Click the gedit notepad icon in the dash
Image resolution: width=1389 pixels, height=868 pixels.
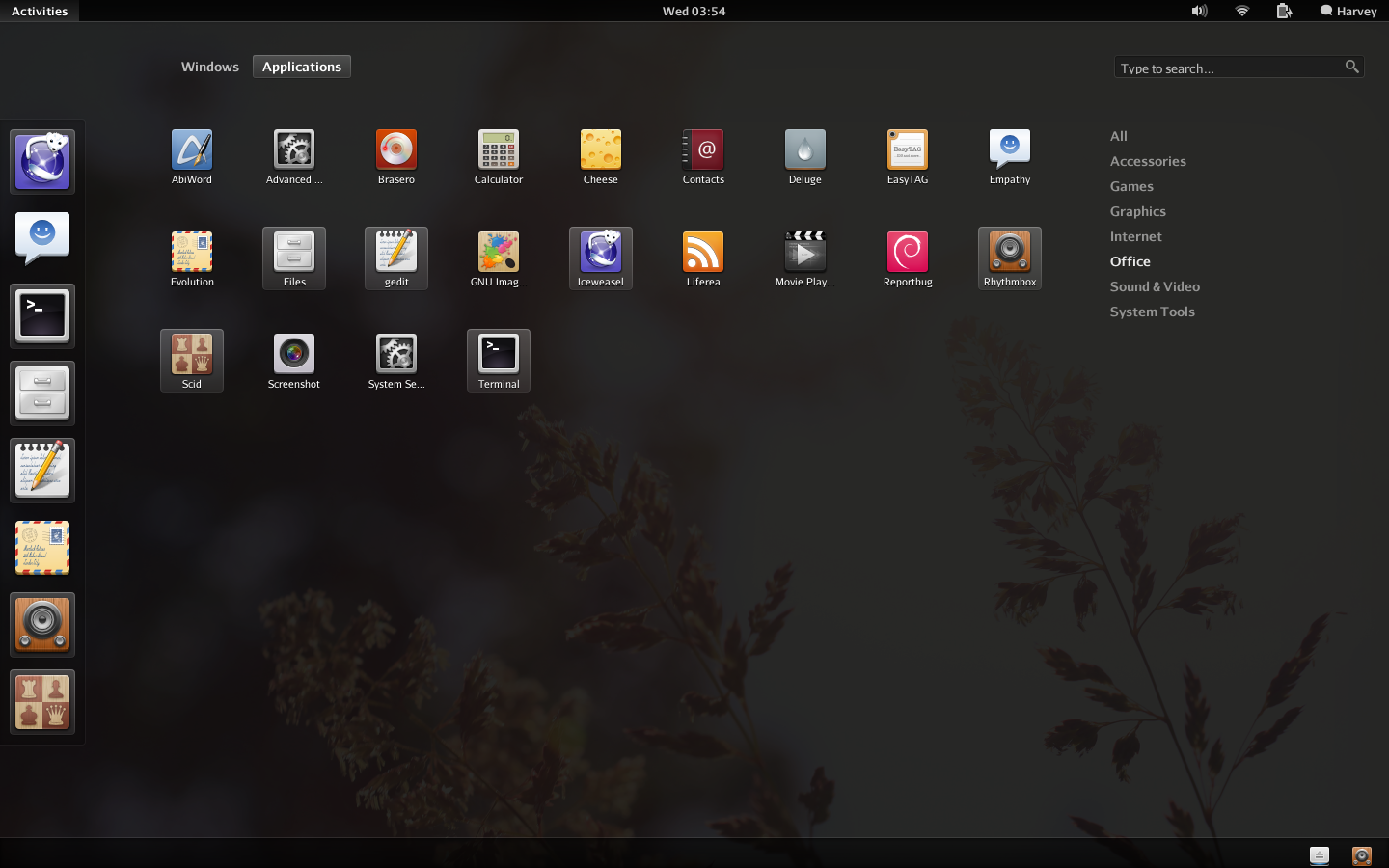click(x=42, y=471)
